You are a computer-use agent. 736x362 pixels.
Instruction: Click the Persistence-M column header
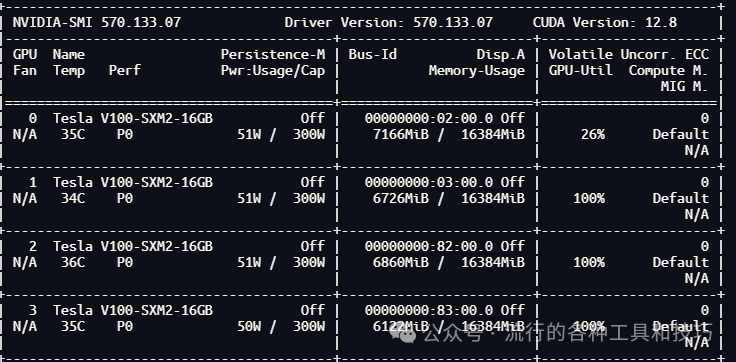[x=273, y=54]
